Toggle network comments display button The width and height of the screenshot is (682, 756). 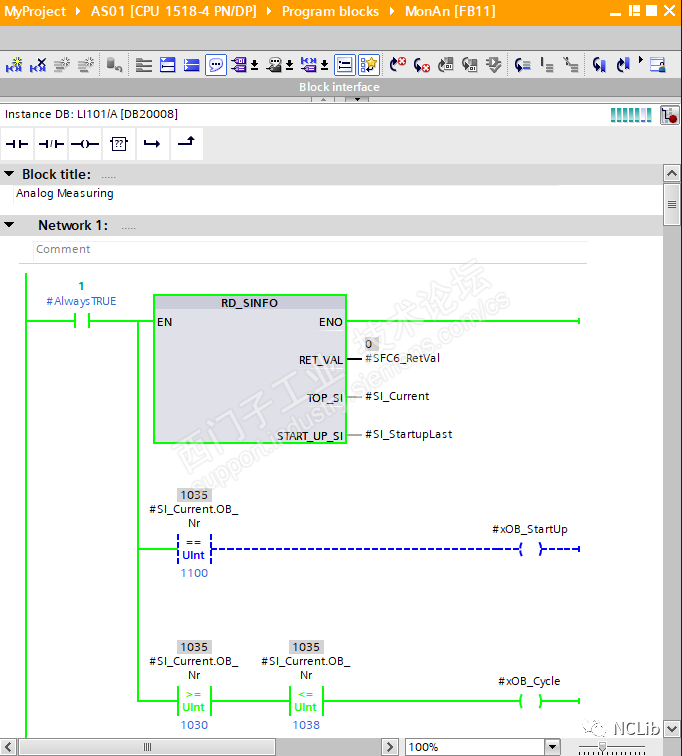pos(216,65)
